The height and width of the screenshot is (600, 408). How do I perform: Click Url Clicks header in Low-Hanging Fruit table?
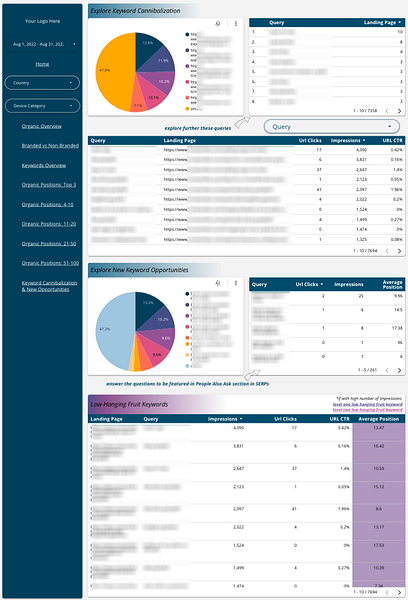[x=285, y=419]
